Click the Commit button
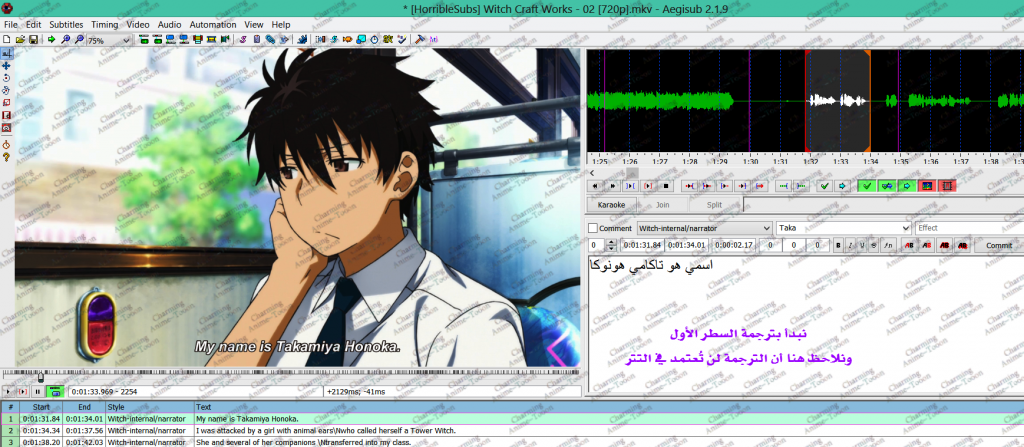1024x447 pixels. pyautogui.click(x=998, y=244)
